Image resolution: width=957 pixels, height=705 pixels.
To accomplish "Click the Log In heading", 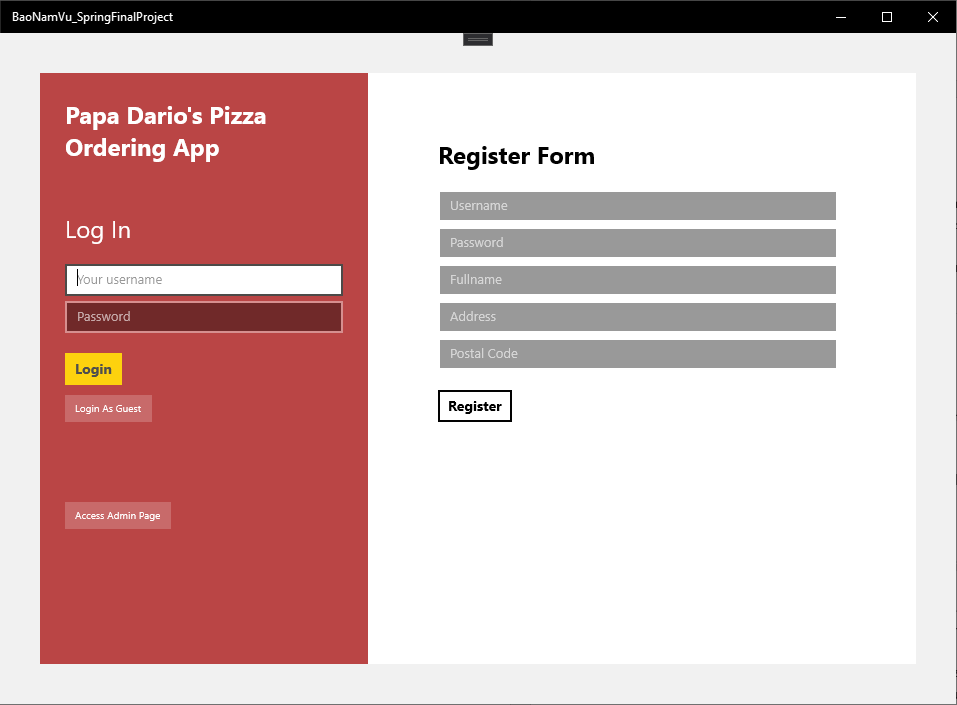I will (x=98, y=231).
